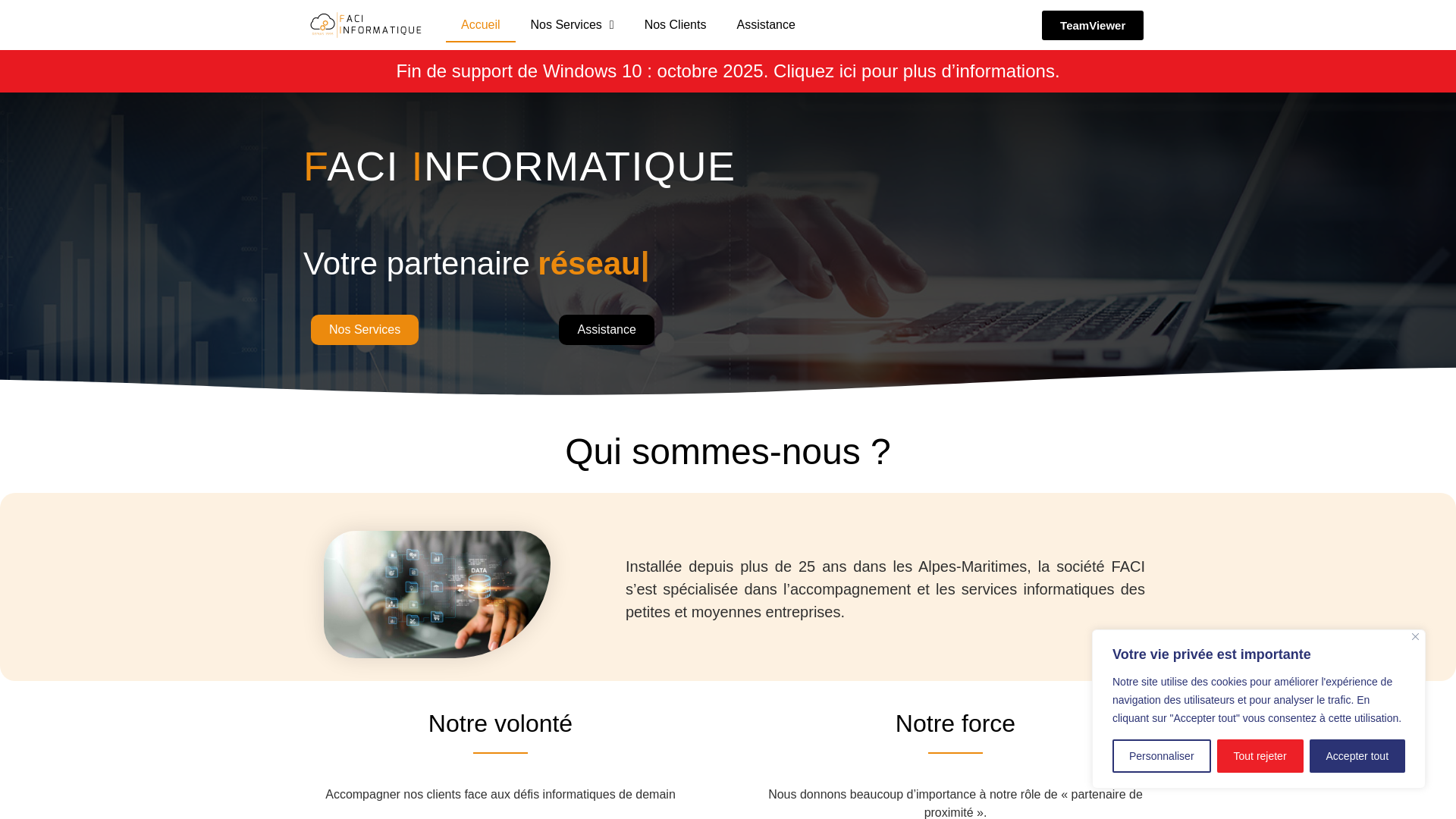Reject all cookies

click(x=1260, y=756)
